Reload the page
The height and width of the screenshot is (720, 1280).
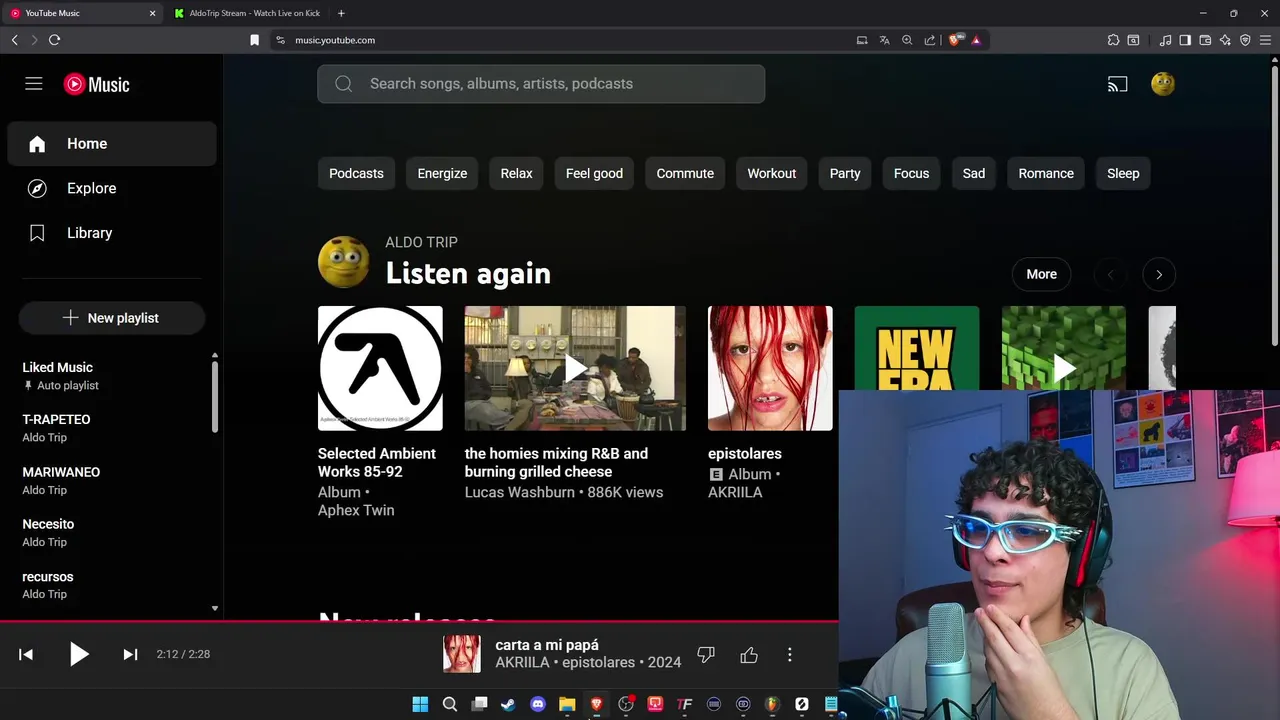(x=54, y=40)
